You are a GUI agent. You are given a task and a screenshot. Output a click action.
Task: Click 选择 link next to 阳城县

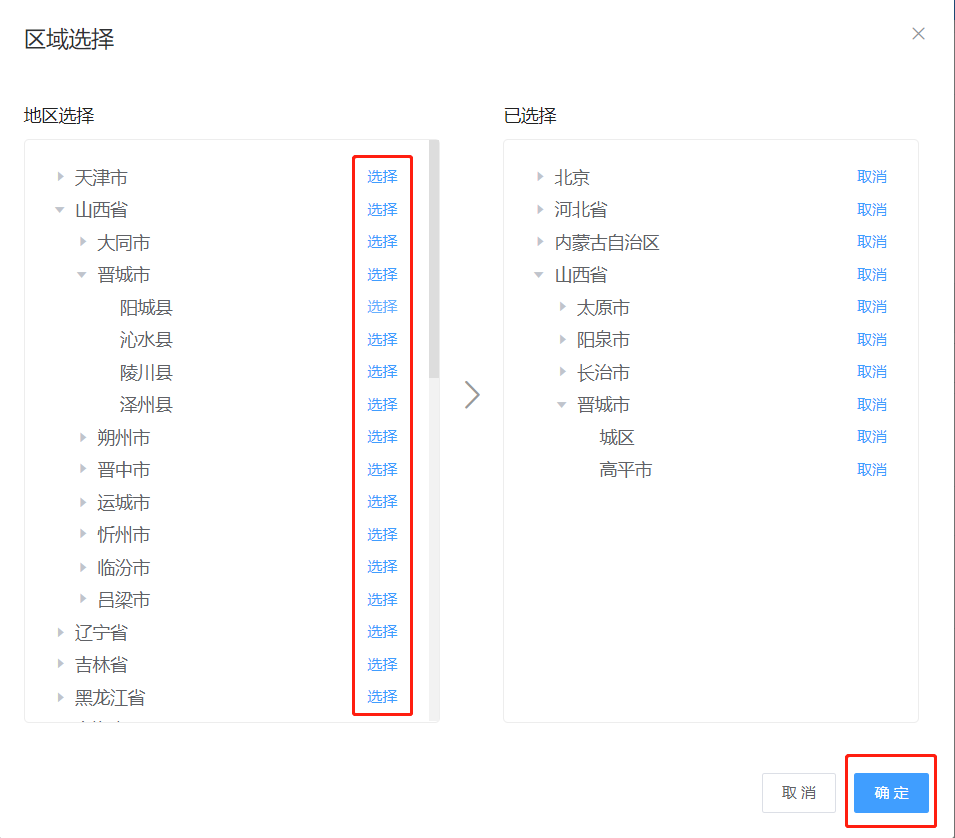[x=382, y=307]
